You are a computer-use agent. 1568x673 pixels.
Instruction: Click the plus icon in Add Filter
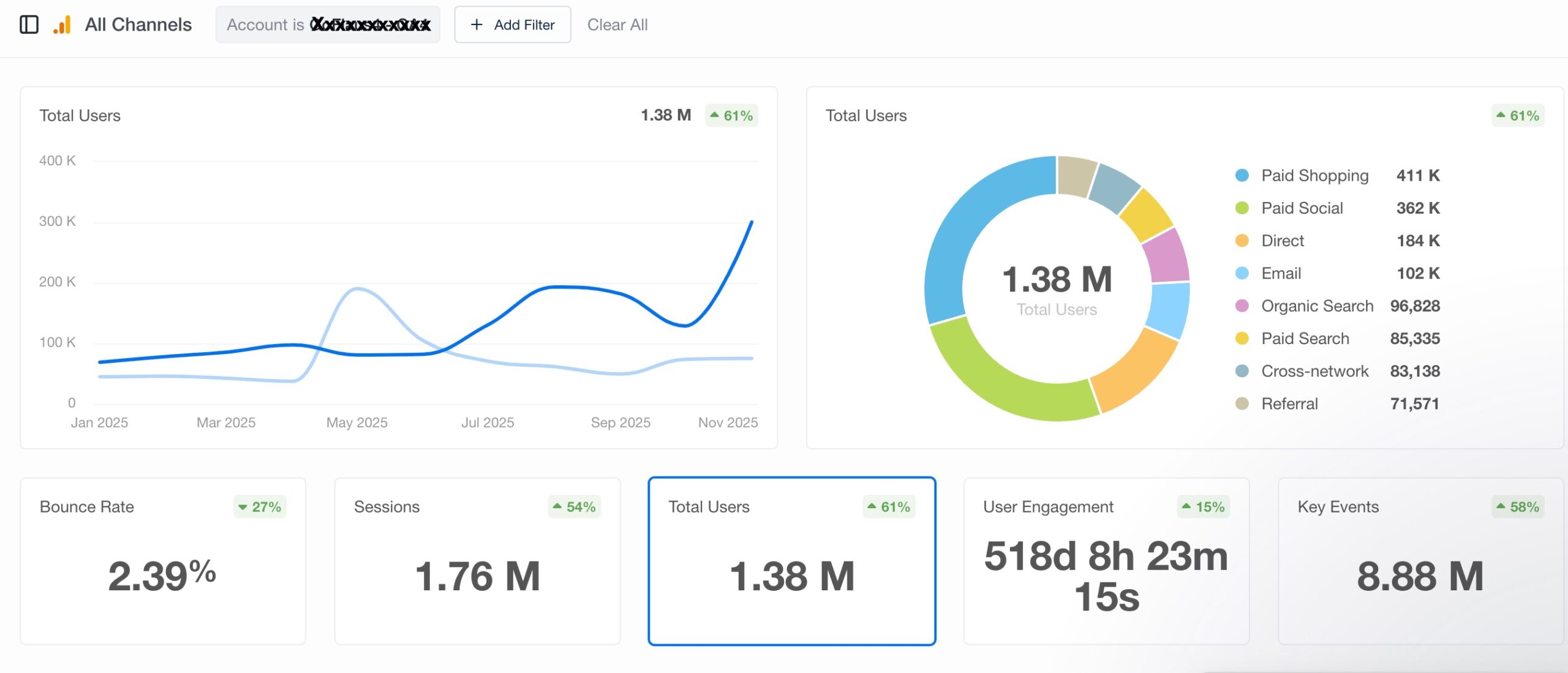pyautogui.click(x=477, y=24)
